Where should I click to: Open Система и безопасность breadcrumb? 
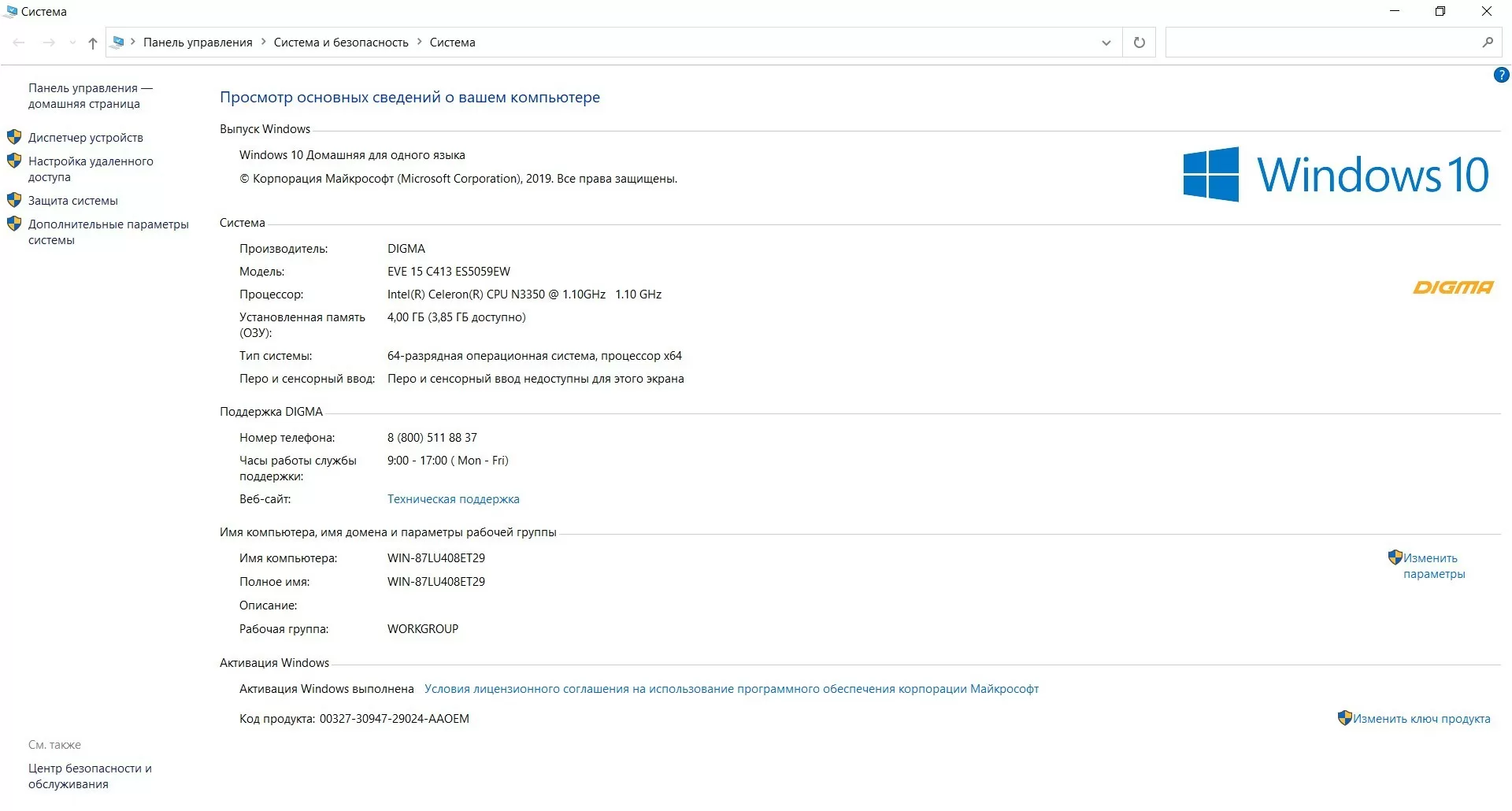click(341, 43)
